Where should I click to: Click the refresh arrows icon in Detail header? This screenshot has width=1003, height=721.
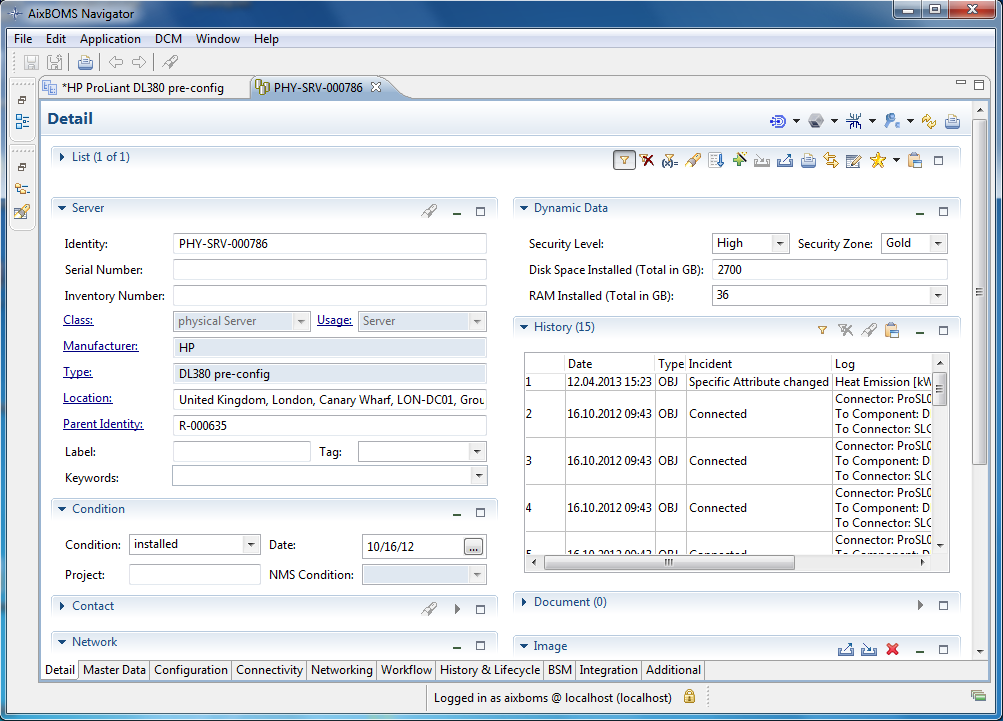929,121
